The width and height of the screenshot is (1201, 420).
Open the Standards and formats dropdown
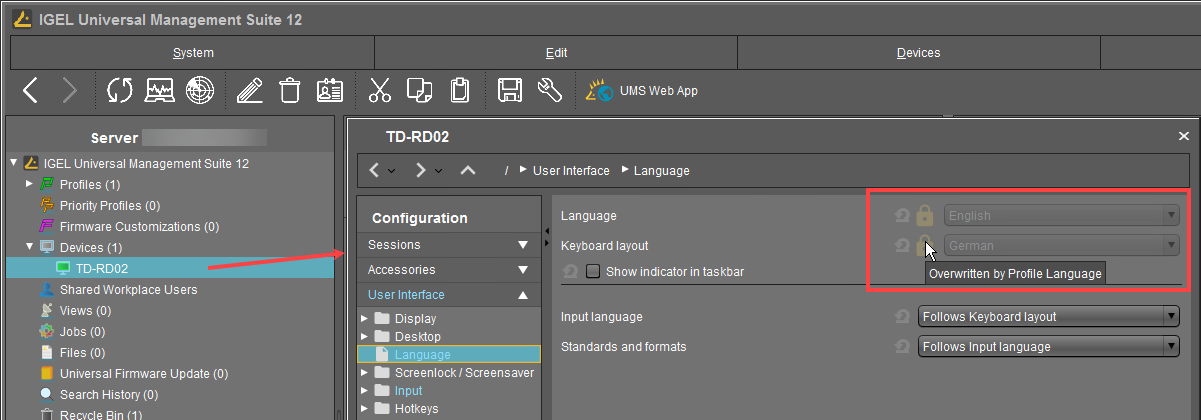pos(1048,347)
